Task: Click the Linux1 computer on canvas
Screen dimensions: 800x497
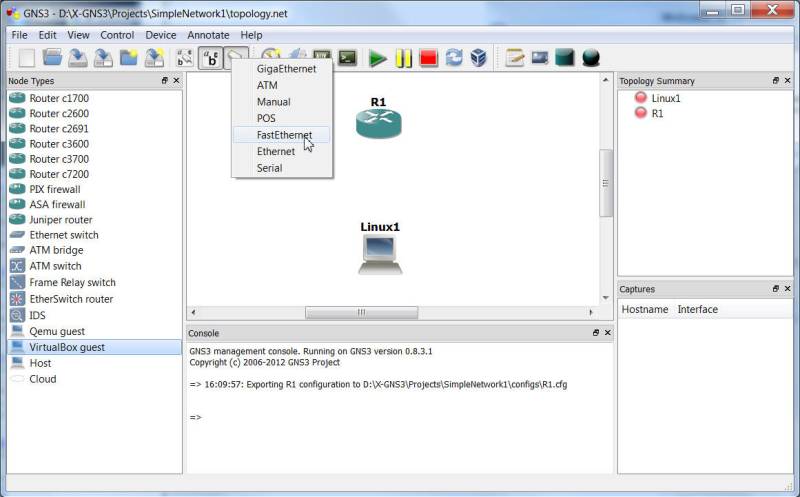Action: click(x=380, y=255)
